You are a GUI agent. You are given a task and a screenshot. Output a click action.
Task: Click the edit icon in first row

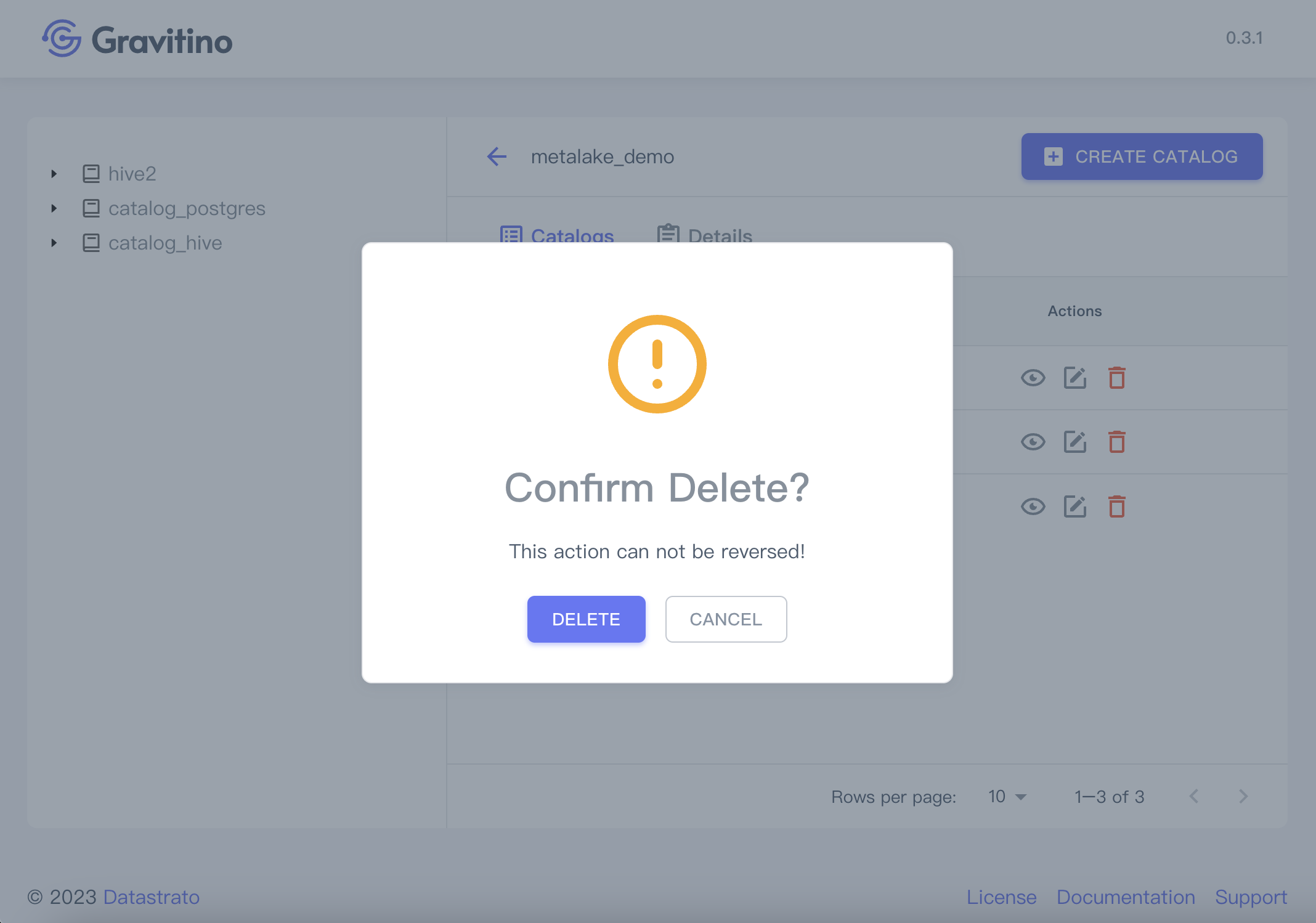click(1074, 378)
